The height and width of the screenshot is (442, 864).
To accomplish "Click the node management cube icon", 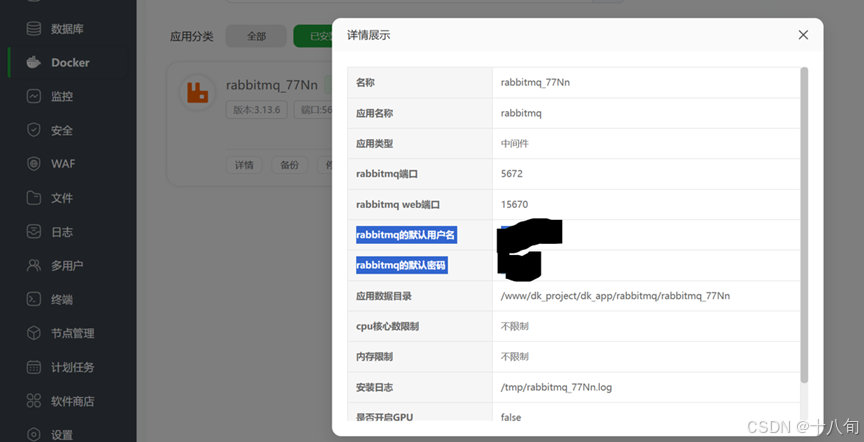I will (34, 333).
